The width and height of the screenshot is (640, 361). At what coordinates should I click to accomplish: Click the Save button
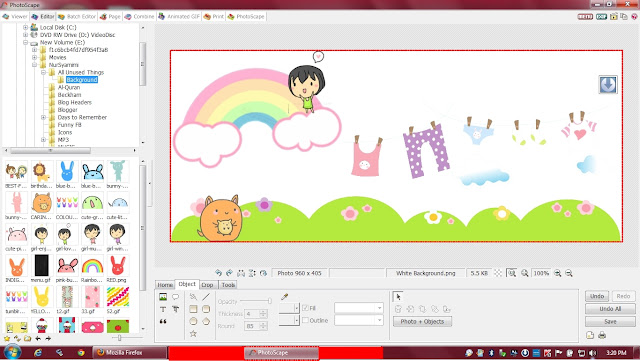(x=610, y=322)
